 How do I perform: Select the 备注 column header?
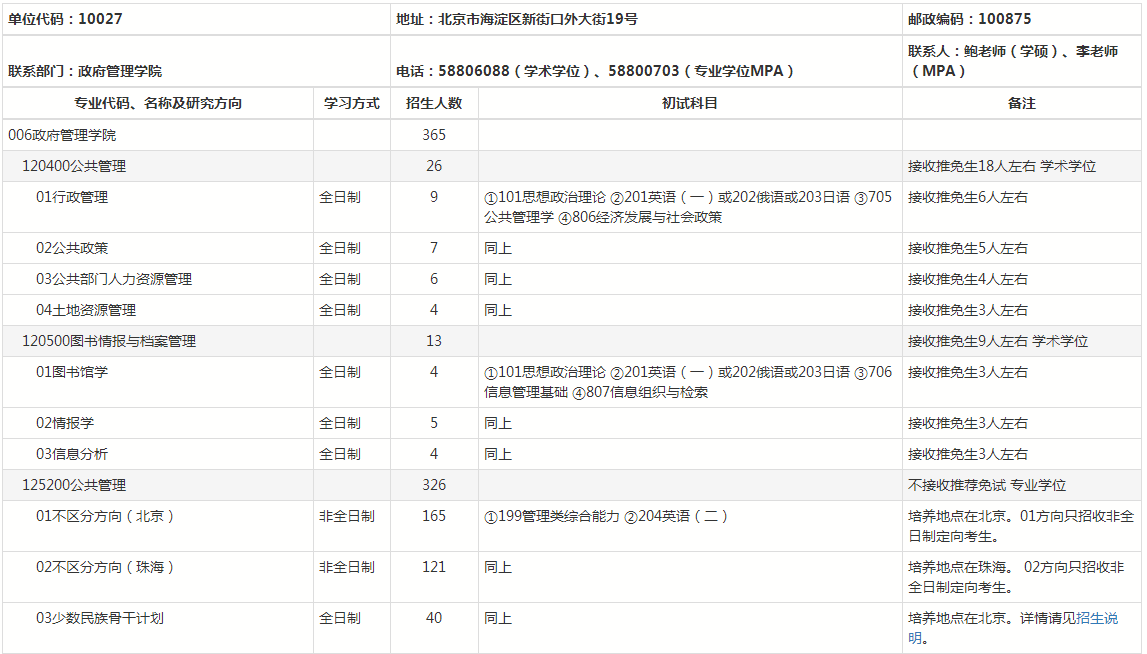1022,103
